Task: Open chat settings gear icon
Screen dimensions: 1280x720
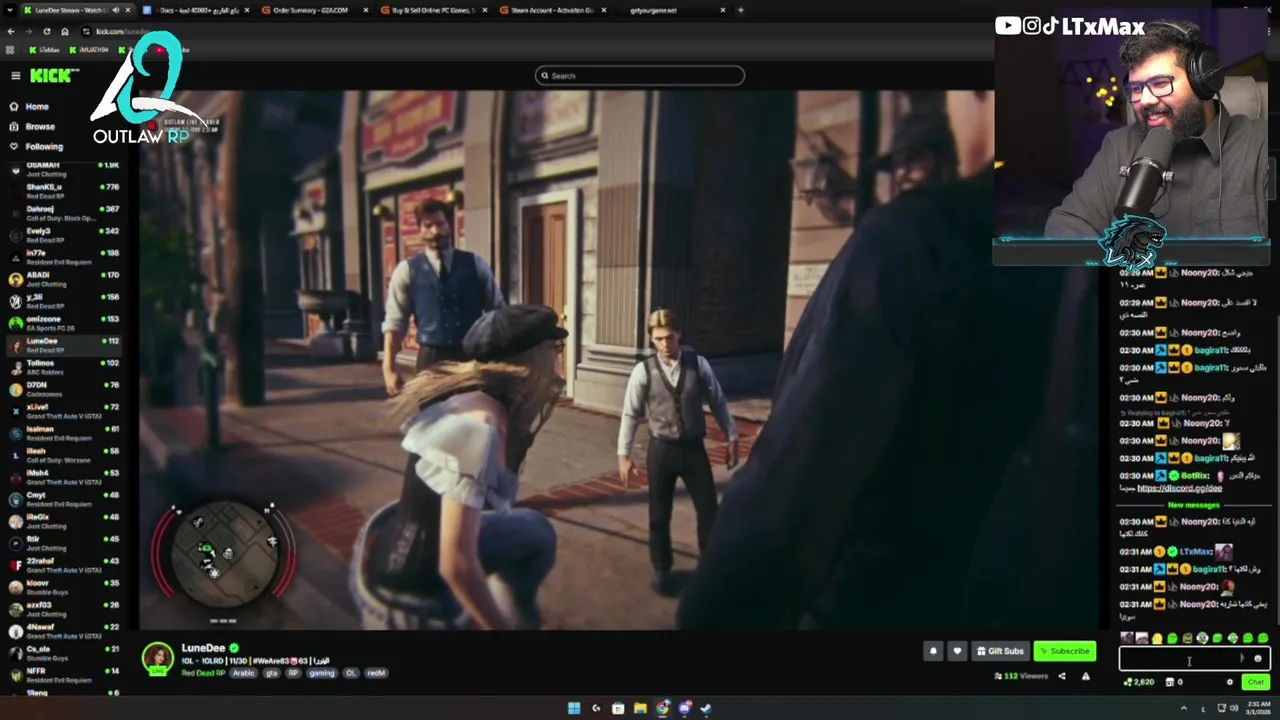Action: [x=1230, y=682]
